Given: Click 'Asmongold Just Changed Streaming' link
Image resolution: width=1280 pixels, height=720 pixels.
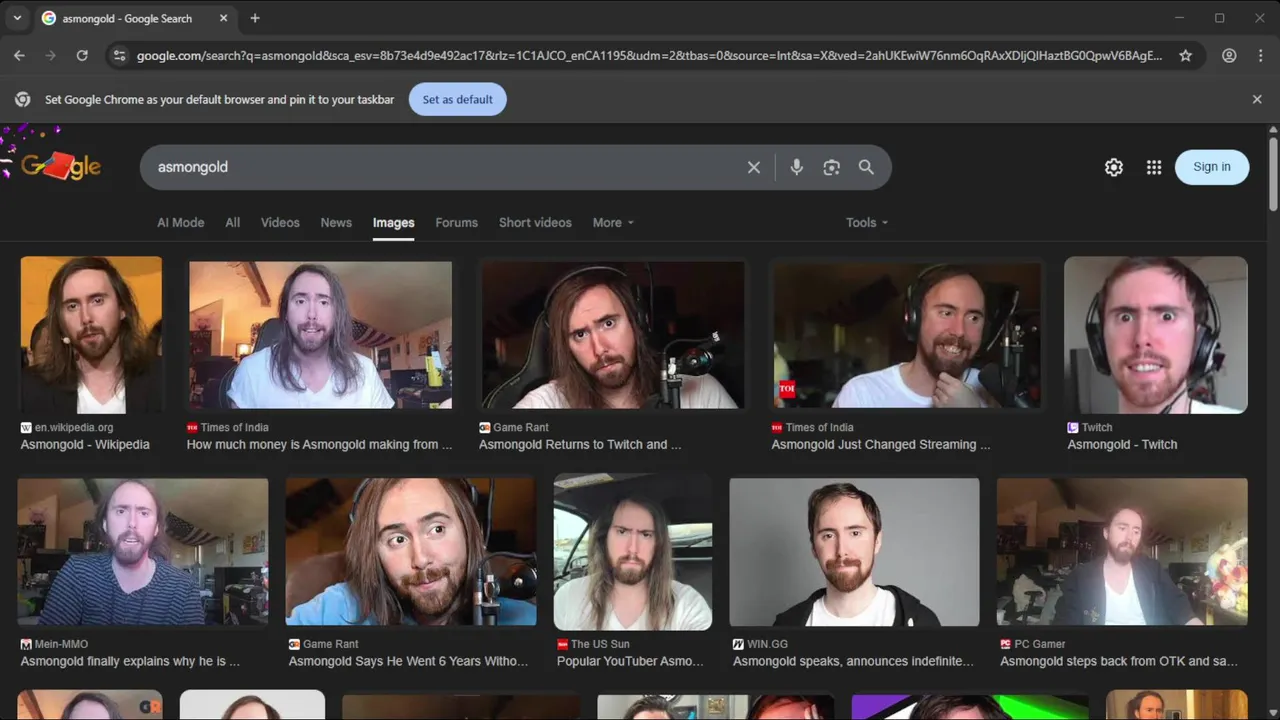Looking at the screenshot, I should coord(881,444).
